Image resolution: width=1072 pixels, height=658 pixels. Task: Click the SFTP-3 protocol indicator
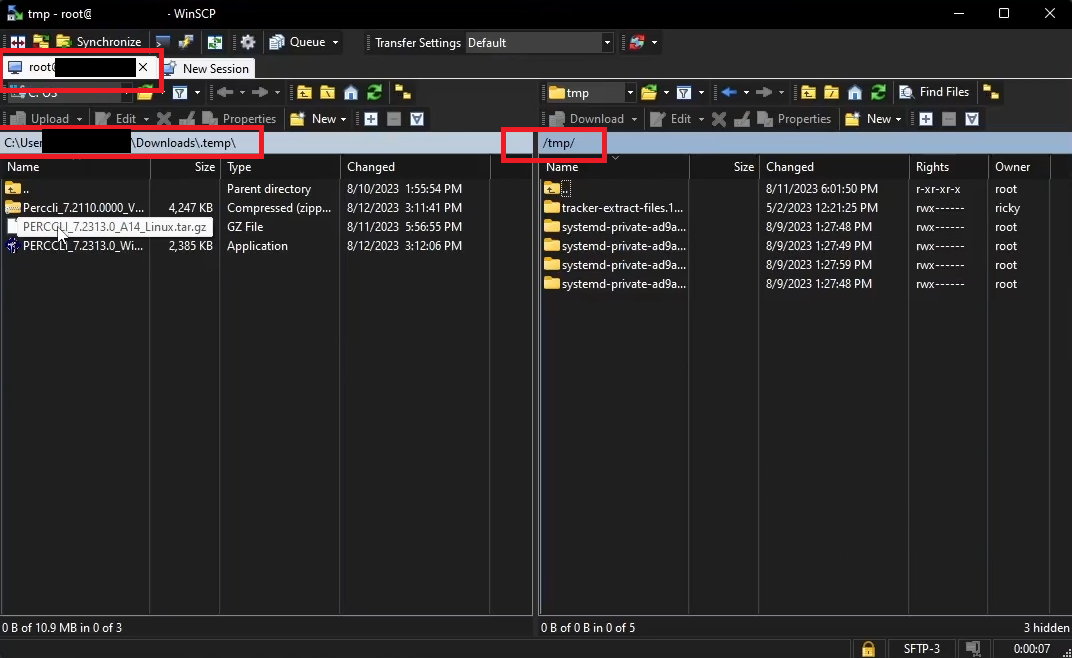(x=920, y=648)
